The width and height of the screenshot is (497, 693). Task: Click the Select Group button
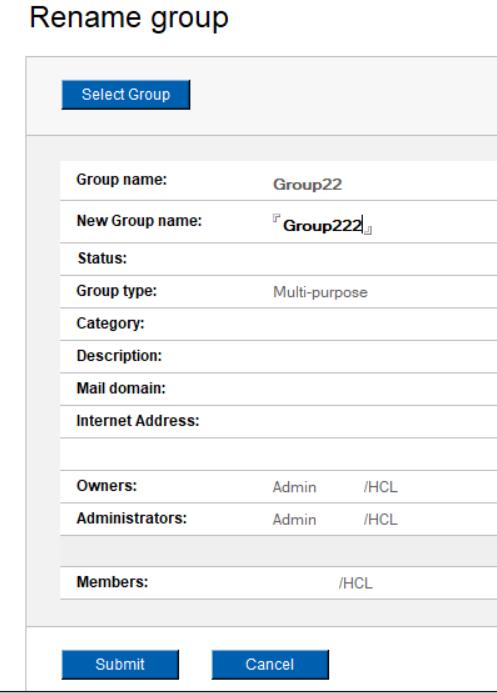[126, 95]
